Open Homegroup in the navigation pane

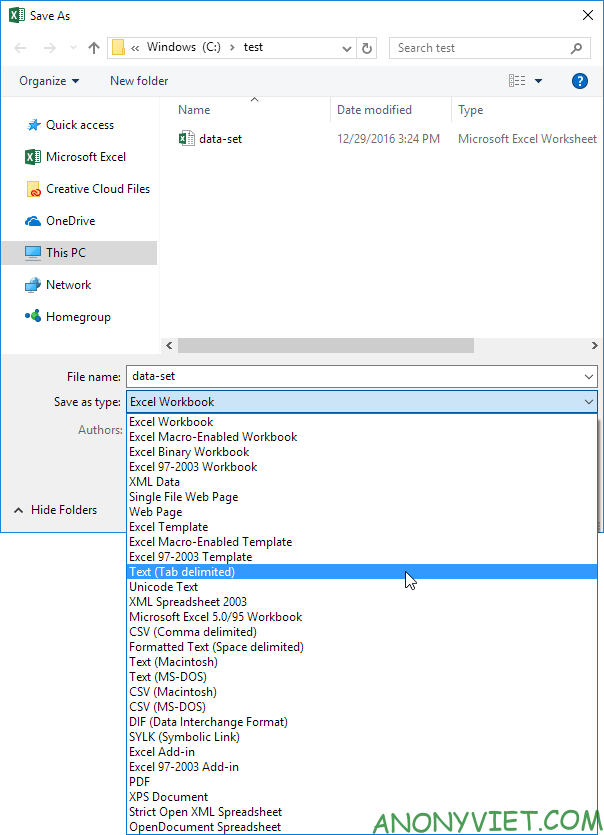click(x=78, y=317)
